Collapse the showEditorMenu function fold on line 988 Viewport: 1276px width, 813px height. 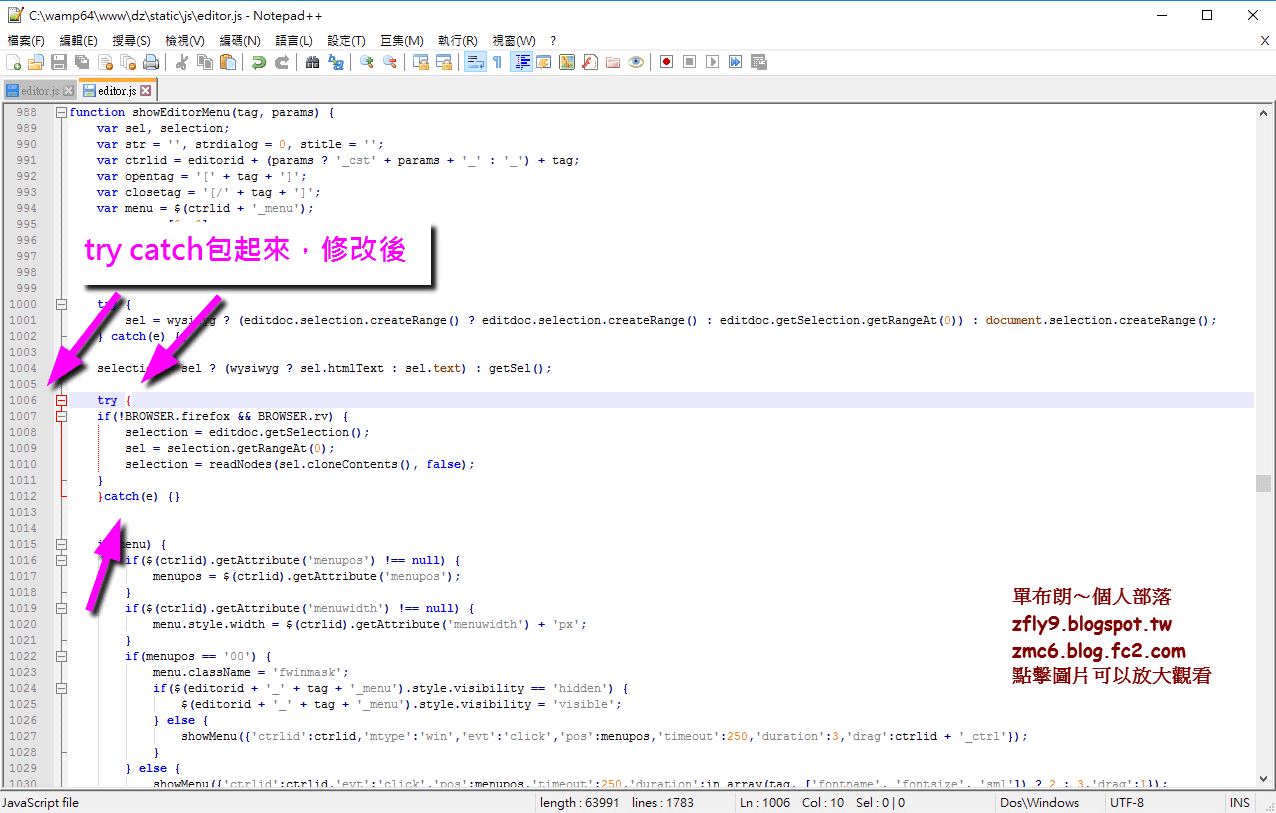coord(61,112)
